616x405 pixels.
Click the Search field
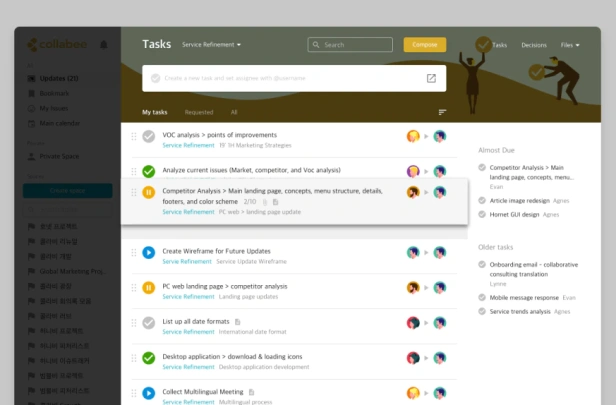(350, 45)
